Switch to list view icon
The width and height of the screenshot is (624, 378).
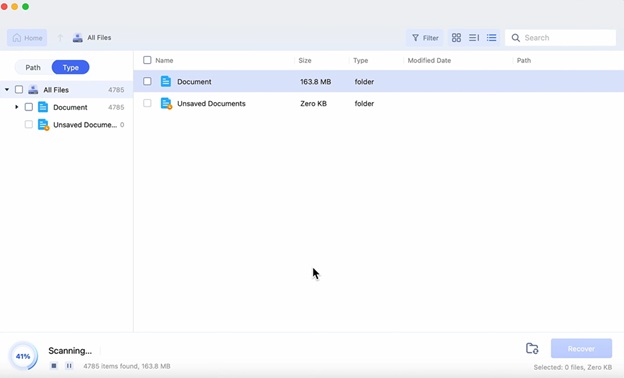pyautogui.click(x=491, y=38)
